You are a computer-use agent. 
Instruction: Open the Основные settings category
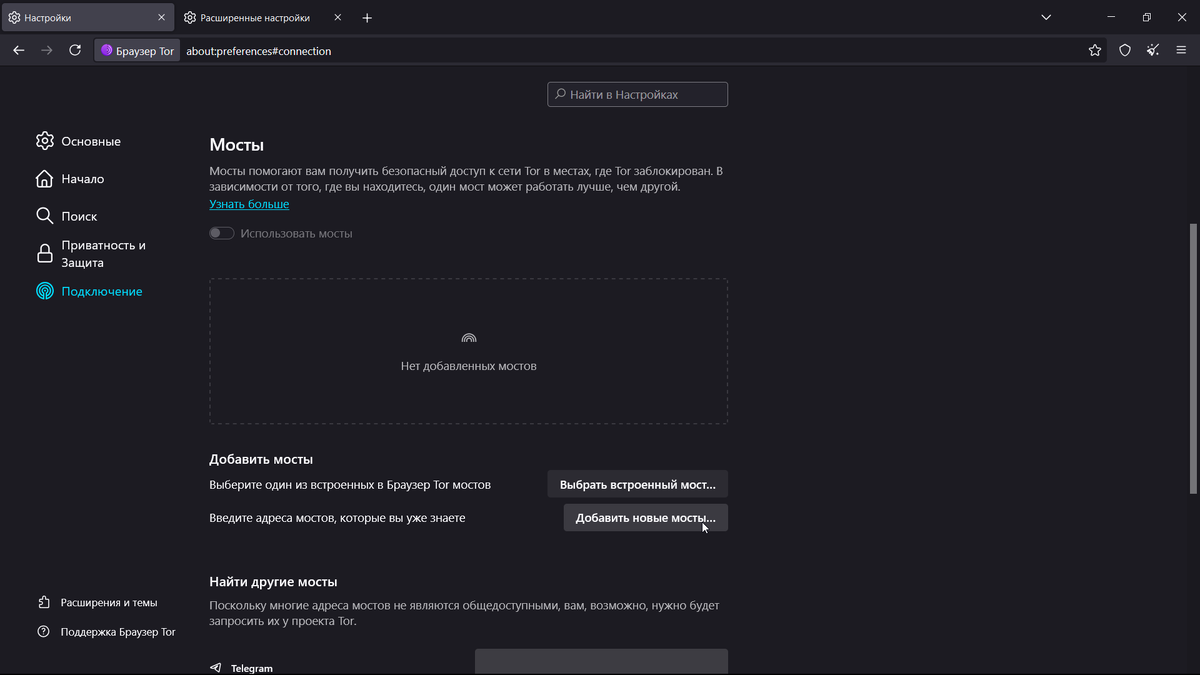[78, 141]
